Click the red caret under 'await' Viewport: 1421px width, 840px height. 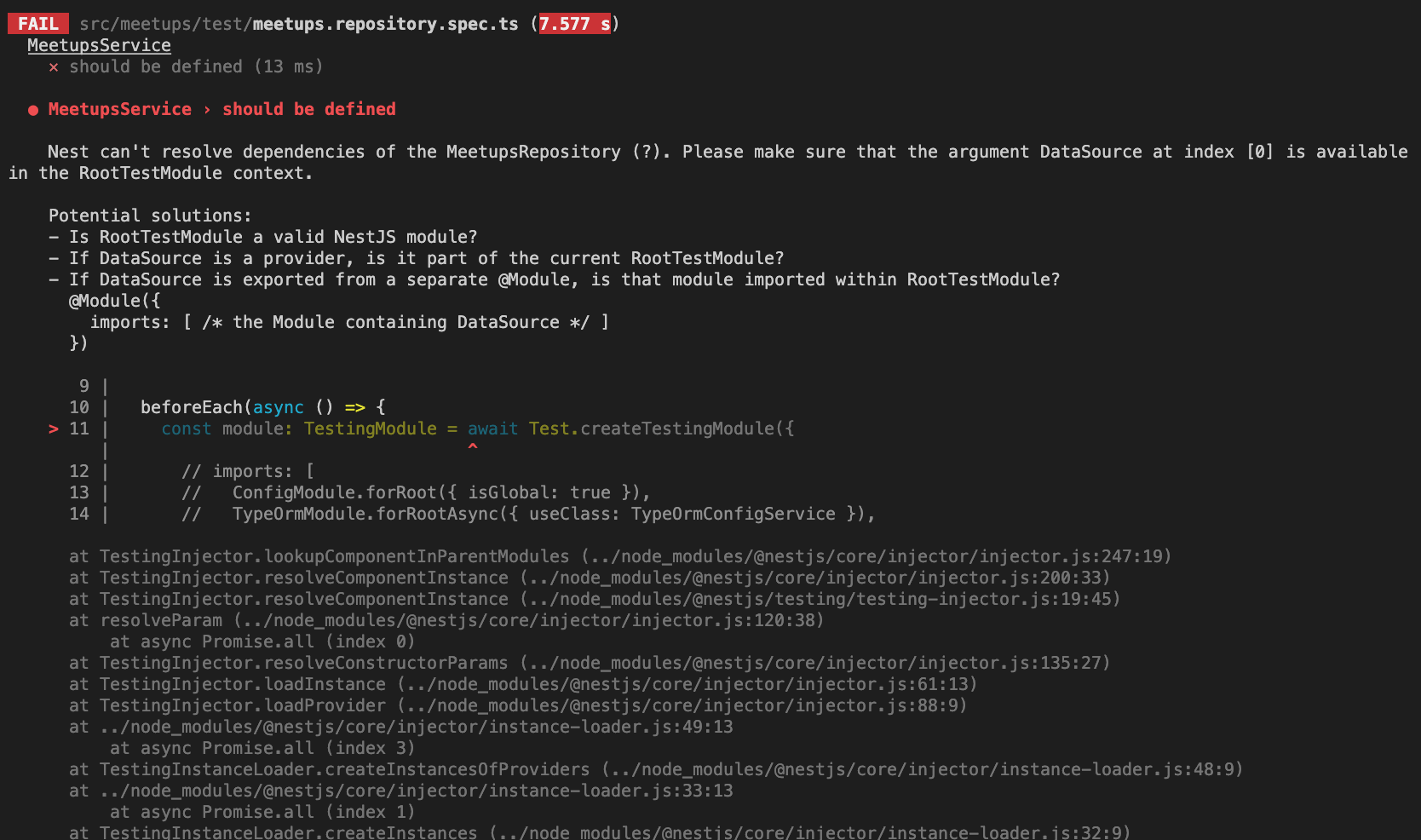(x=473, y=446)
